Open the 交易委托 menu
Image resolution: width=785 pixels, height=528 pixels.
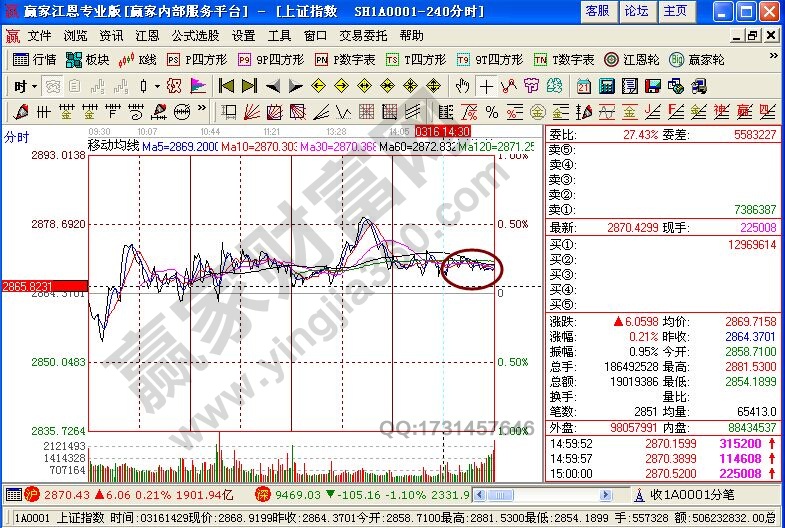click(x=362, y=35)
